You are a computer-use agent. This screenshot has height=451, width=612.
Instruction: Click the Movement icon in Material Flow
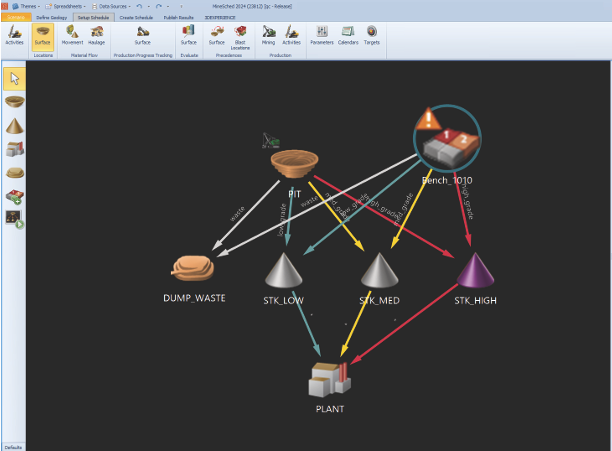pyautogui.click(x=72, y=35)
